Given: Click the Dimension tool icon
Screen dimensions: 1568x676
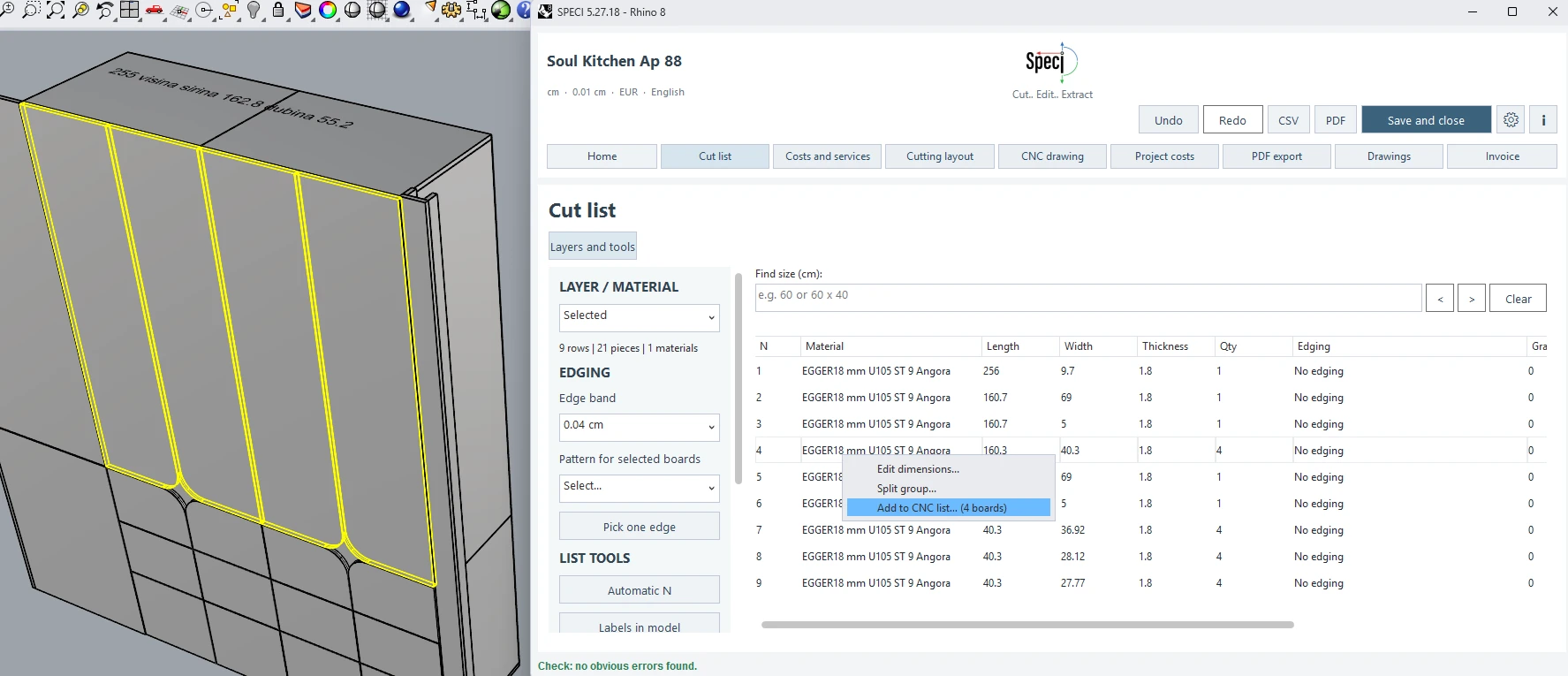Looking at the screenshot, I should (x=476, y=10).
